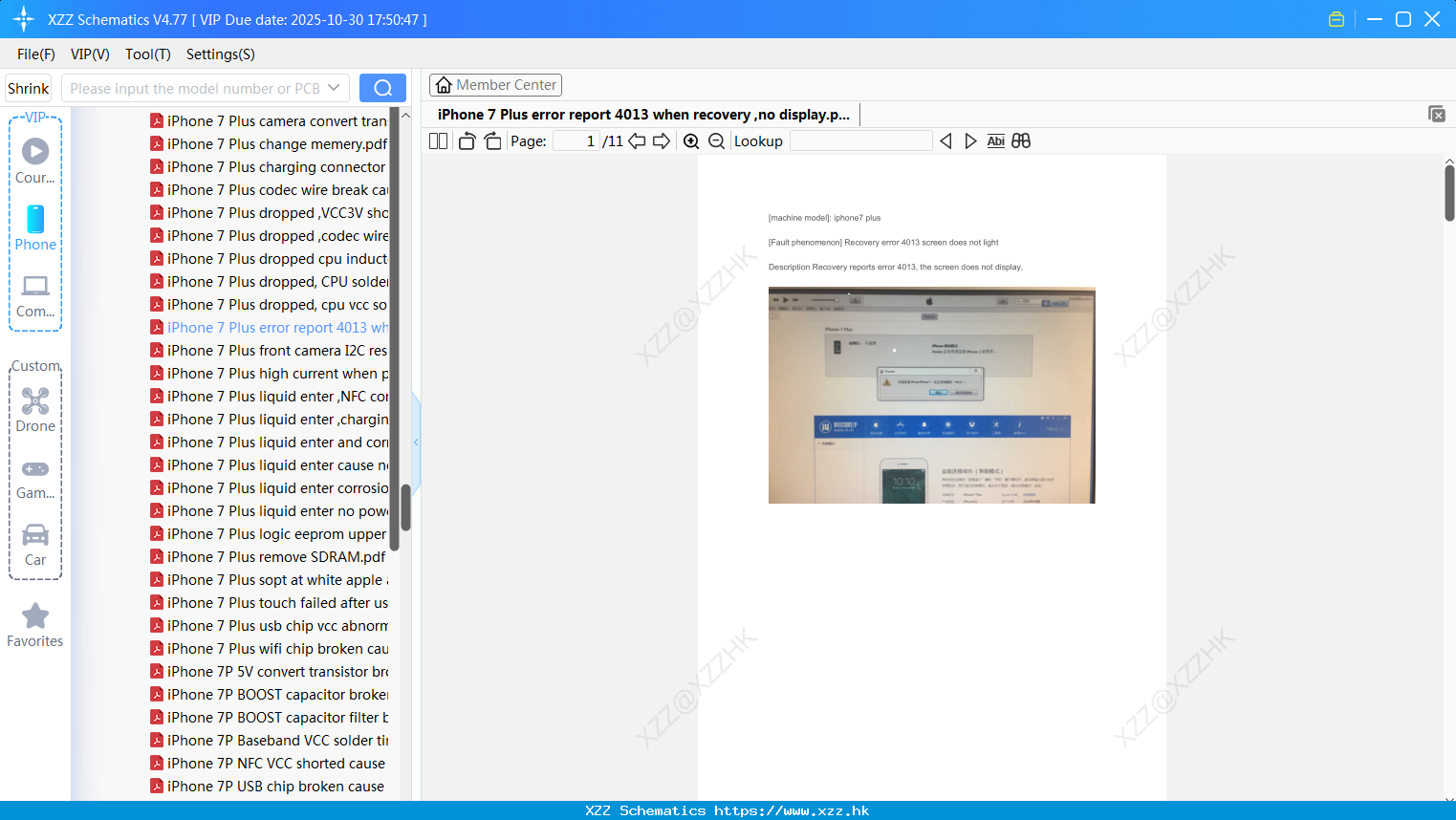Open iPhone 7 Plus codec wire break file
This screenshot has width=1456, height=820.
[269, 189]
